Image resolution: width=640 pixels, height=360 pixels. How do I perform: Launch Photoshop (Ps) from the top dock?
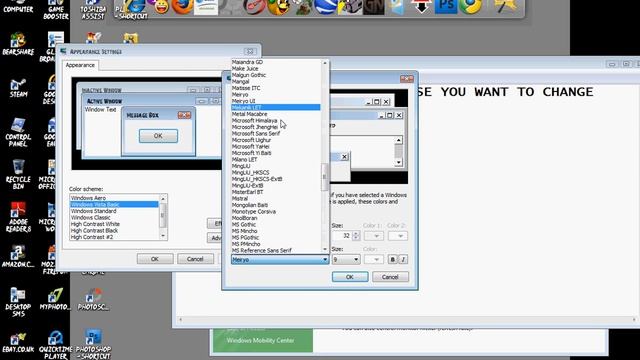click(446, 6)
